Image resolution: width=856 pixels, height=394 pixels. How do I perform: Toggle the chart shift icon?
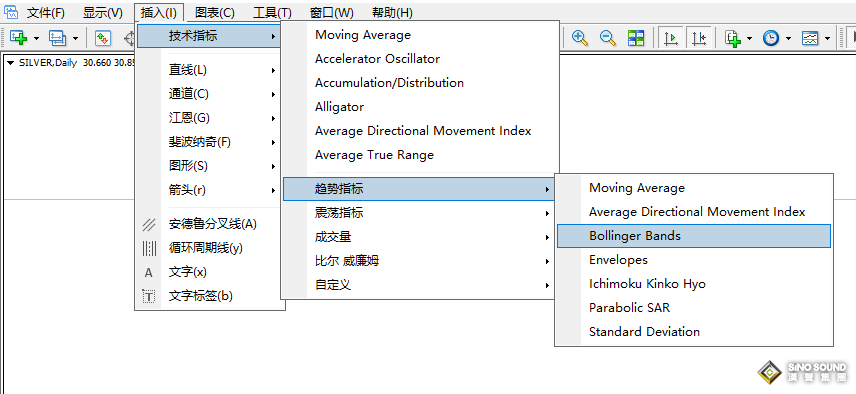(x=699, y=38)
